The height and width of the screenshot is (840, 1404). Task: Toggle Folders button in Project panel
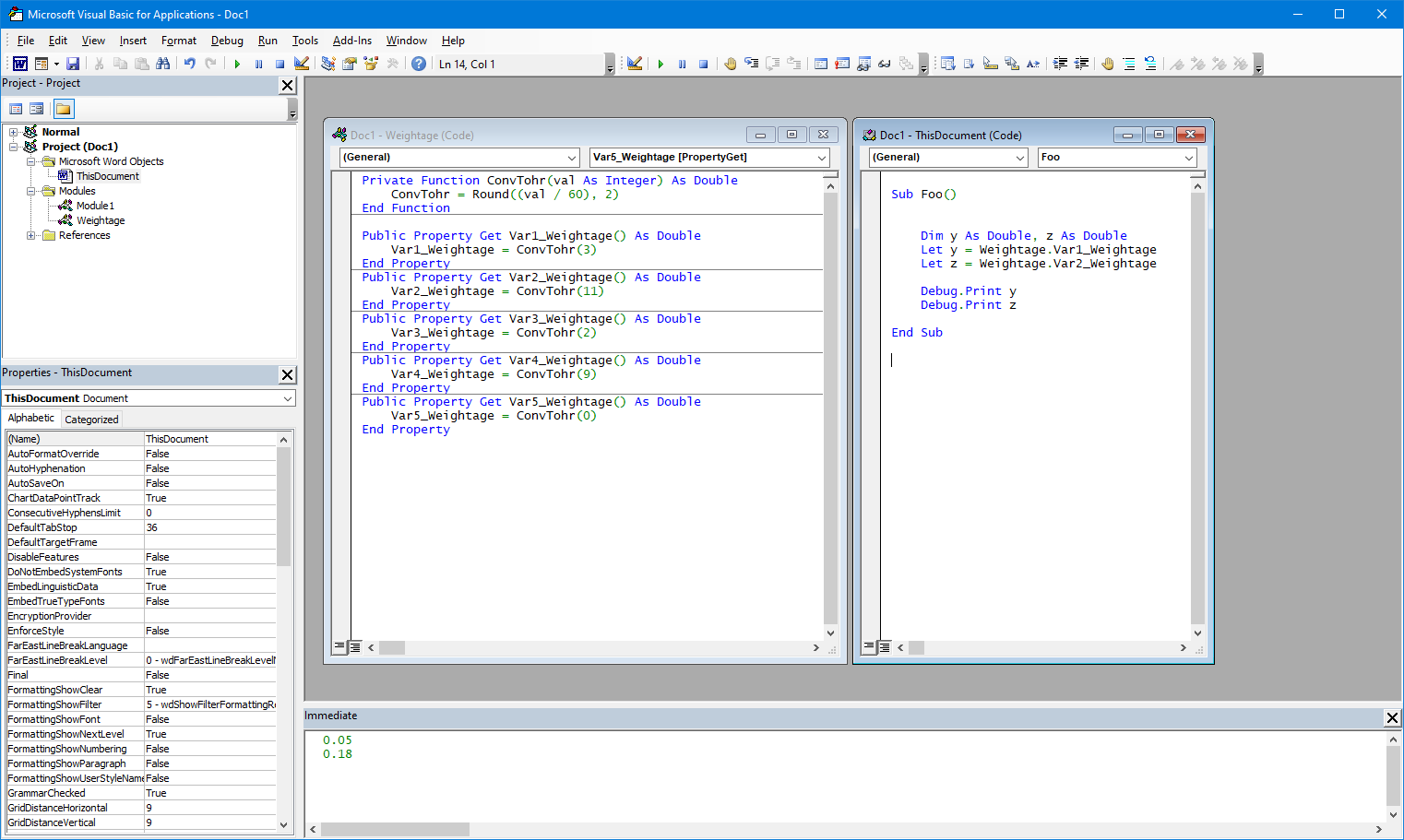[x=63, y=109]
